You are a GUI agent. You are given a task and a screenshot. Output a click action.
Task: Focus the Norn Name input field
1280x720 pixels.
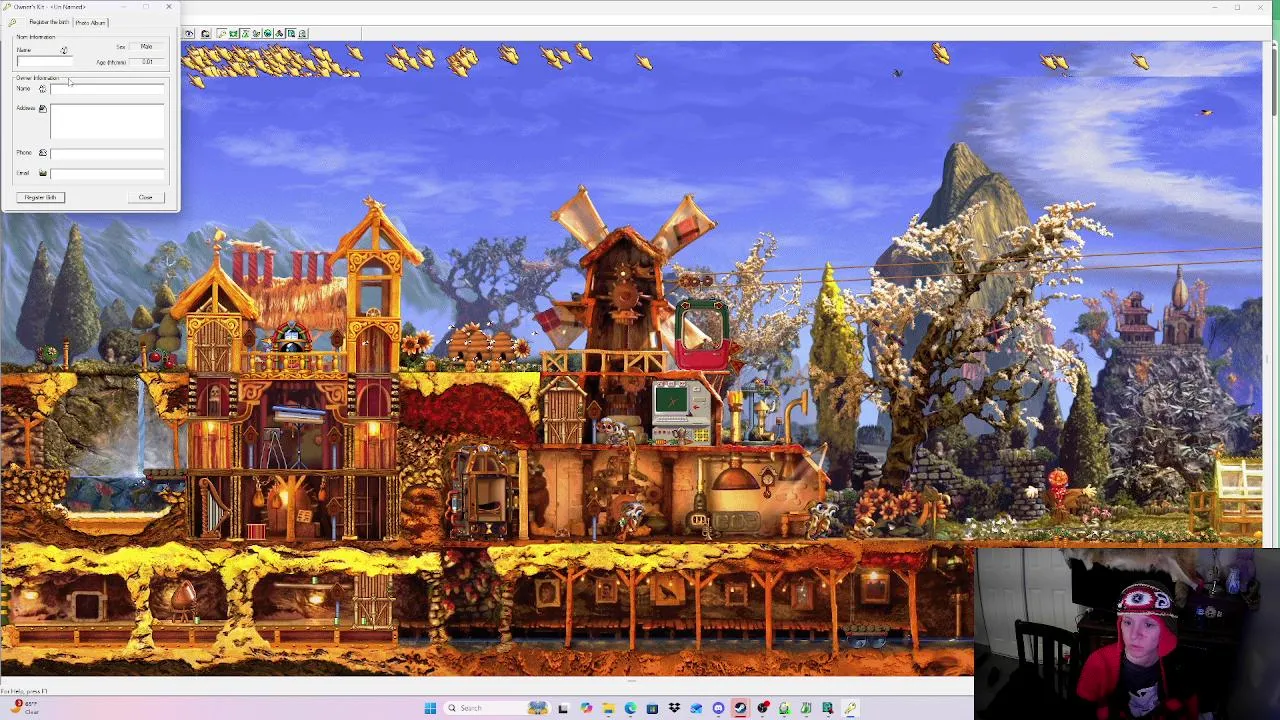(x=43, y=62)
